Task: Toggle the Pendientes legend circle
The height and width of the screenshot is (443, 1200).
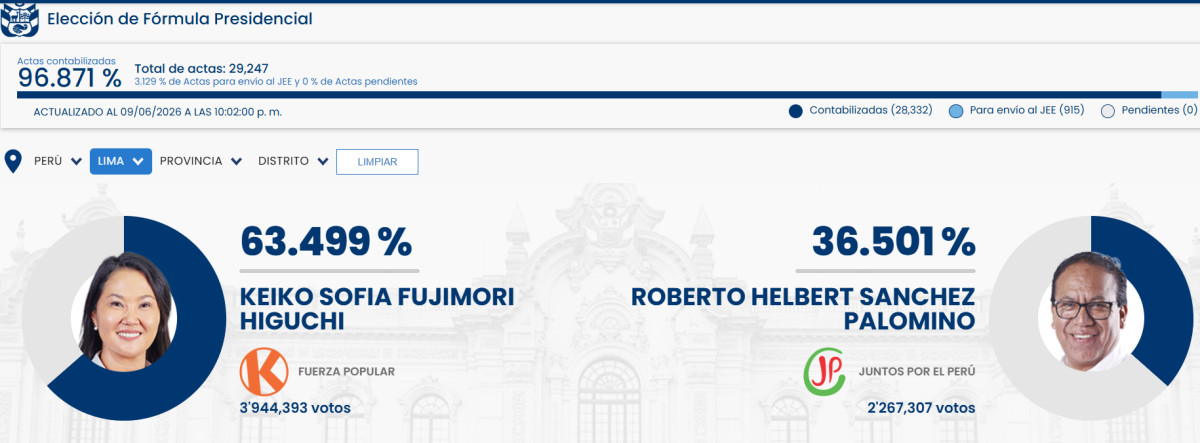Action: point(1108,111)
